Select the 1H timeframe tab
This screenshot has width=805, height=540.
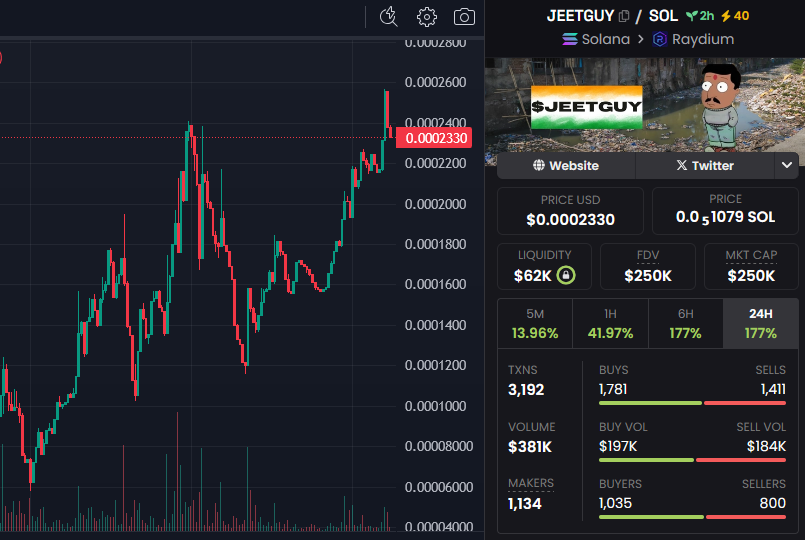tap(610, 324)
